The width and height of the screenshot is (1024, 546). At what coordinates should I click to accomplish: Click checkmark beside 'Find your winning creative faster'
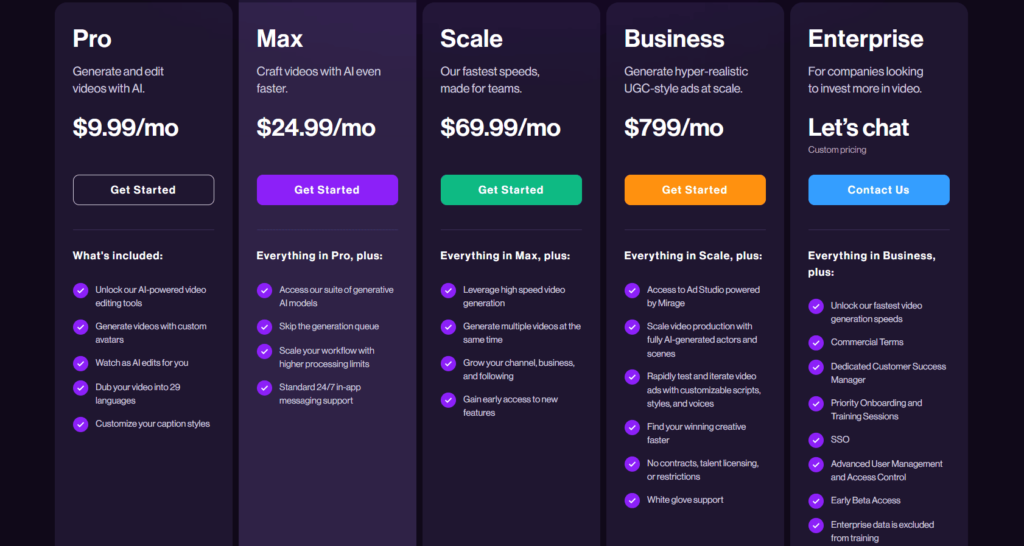point(632,427)
